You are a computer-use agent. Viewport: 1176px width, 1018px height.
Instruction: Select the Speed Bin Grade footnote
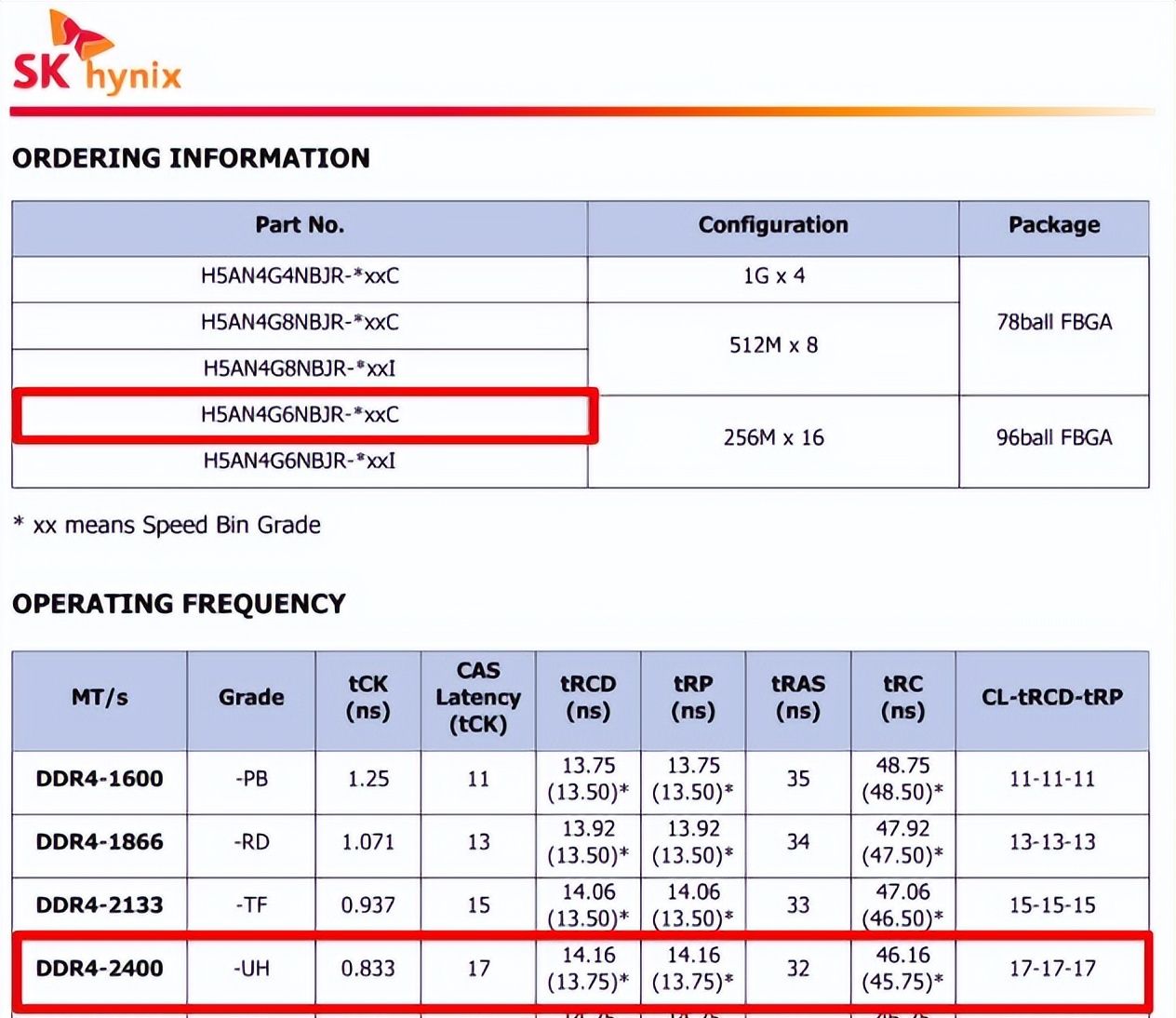point(167,526)
